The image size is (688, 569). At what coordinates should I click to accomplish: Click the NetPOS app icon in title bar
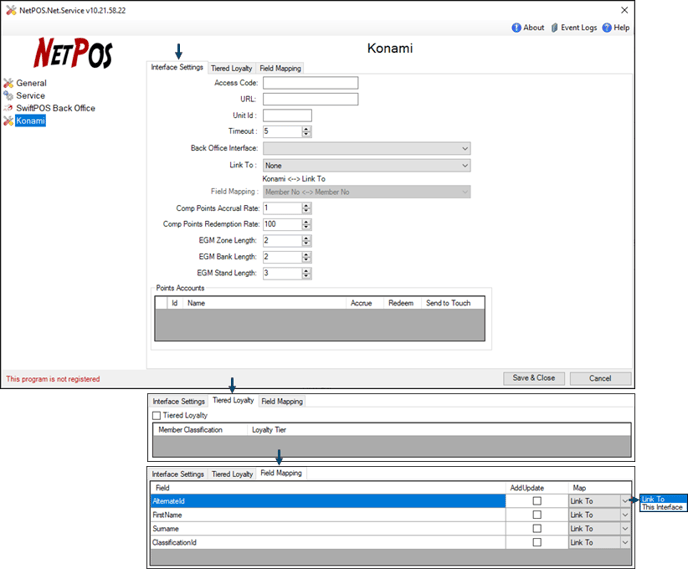(11, 11)
